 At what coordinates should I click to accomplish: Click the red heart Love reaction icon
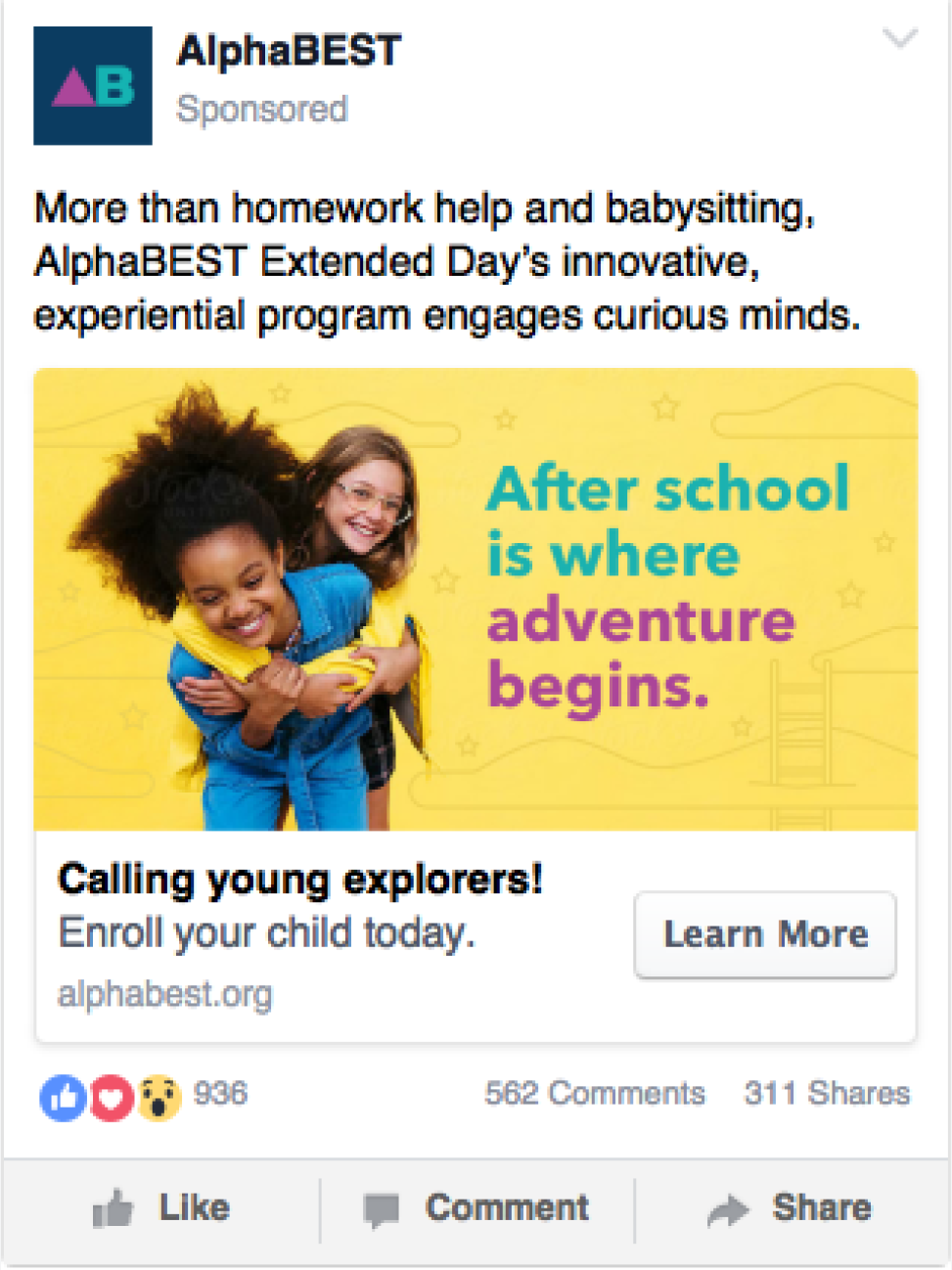112,1097
